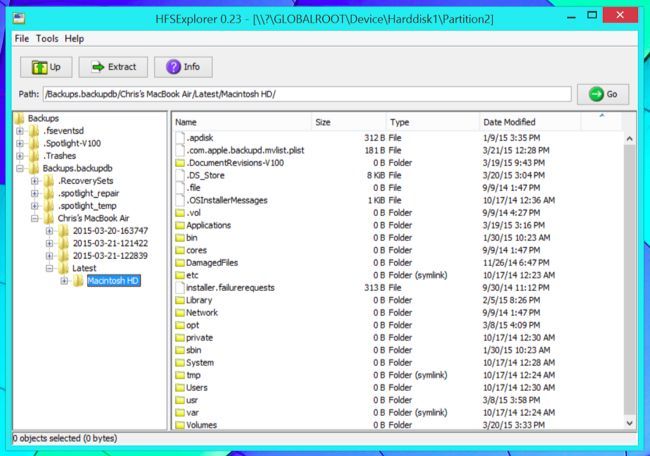Select the var folder name
The height and width of the screenshot is (456, 650).
(x=192, y=413)
